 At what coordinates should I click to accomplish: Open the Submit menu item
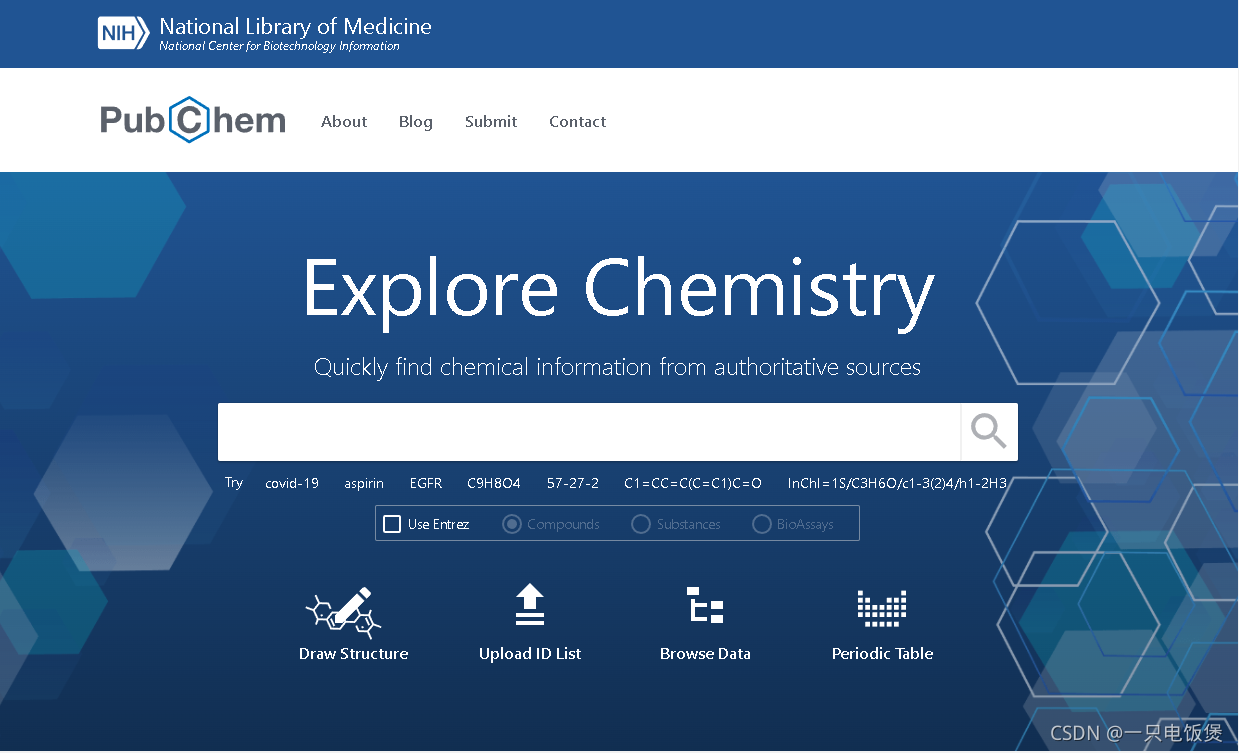[x=491, y=121]
